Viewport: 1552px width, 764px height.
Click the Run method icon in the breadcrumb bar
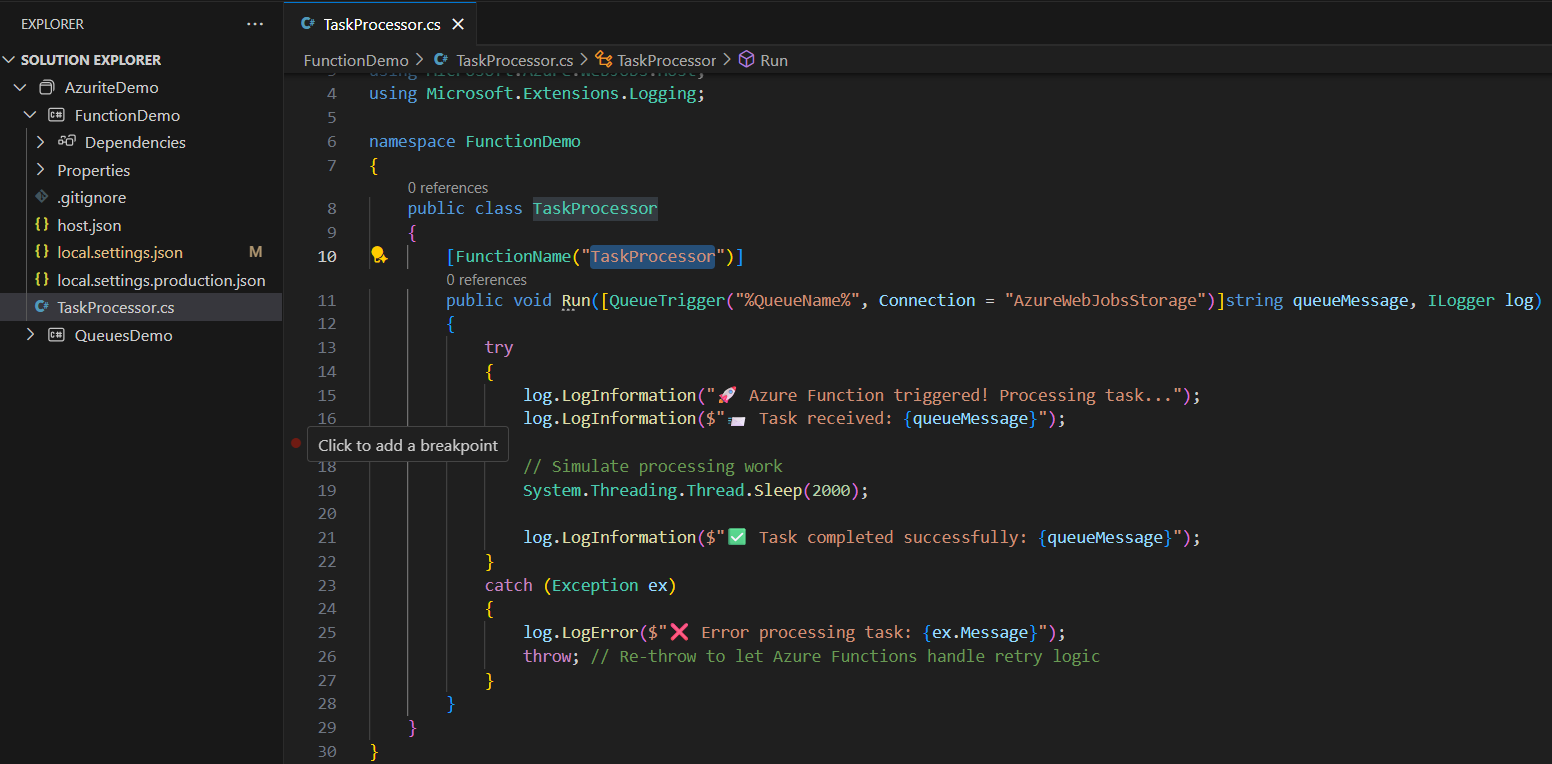(746, 59)
